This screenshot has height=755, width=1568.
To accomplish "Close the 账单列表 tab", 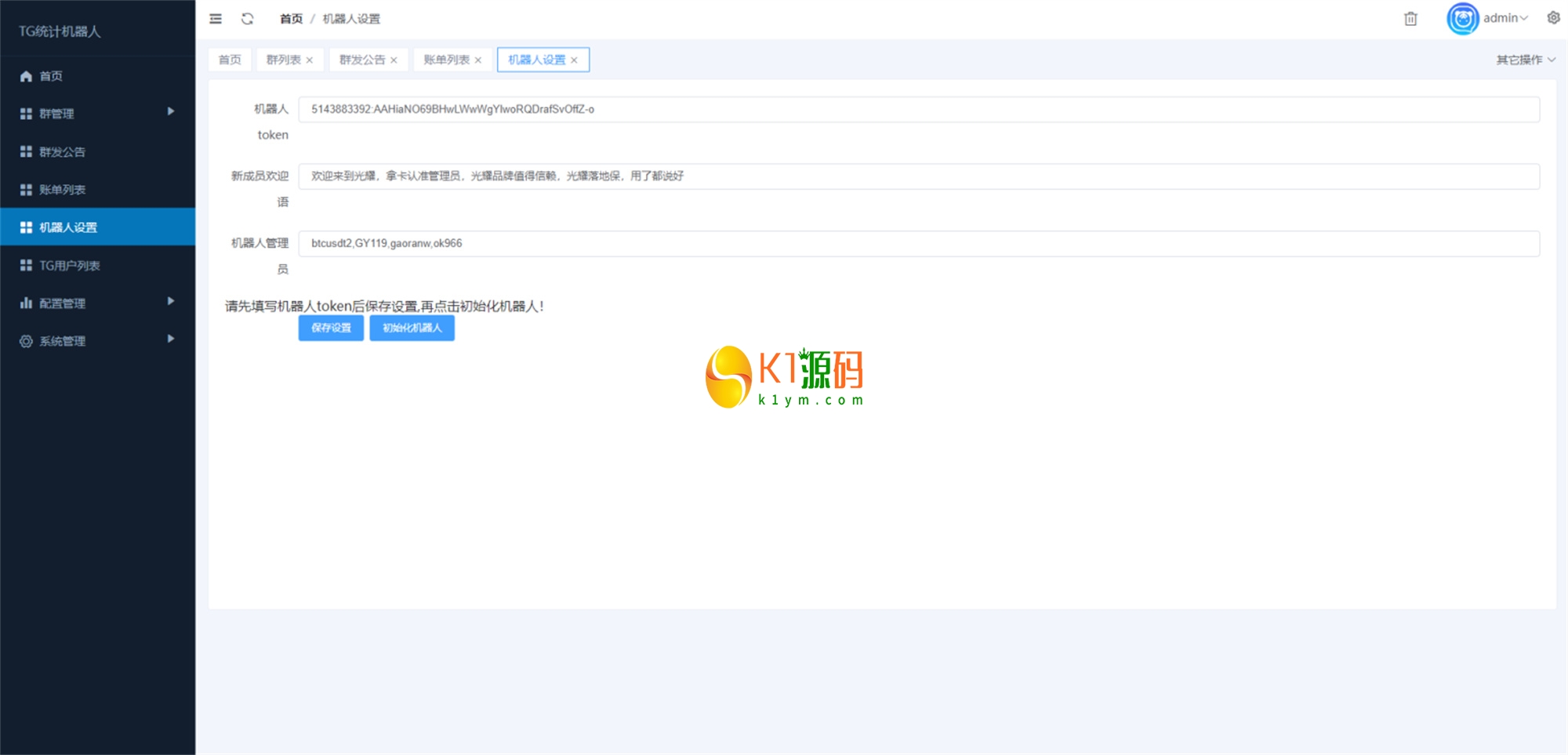I will tap(478, 60).
